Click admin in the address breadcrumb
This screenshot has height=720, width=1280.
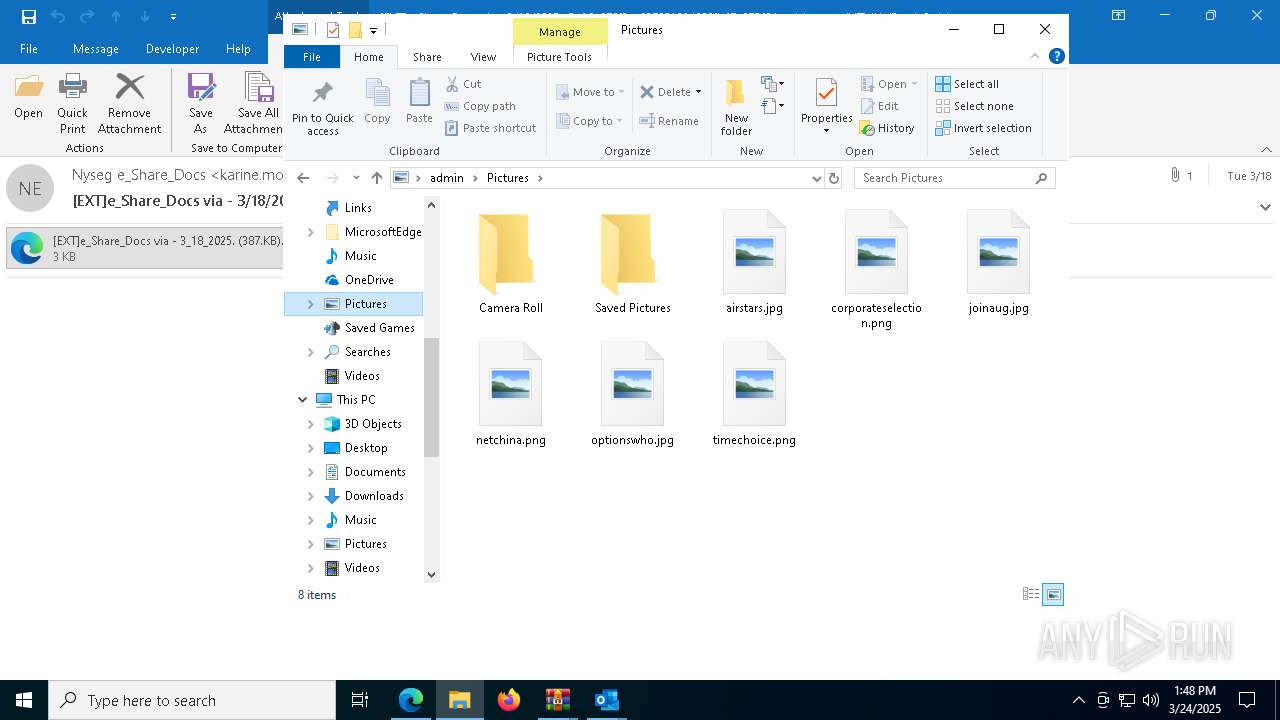447,178
